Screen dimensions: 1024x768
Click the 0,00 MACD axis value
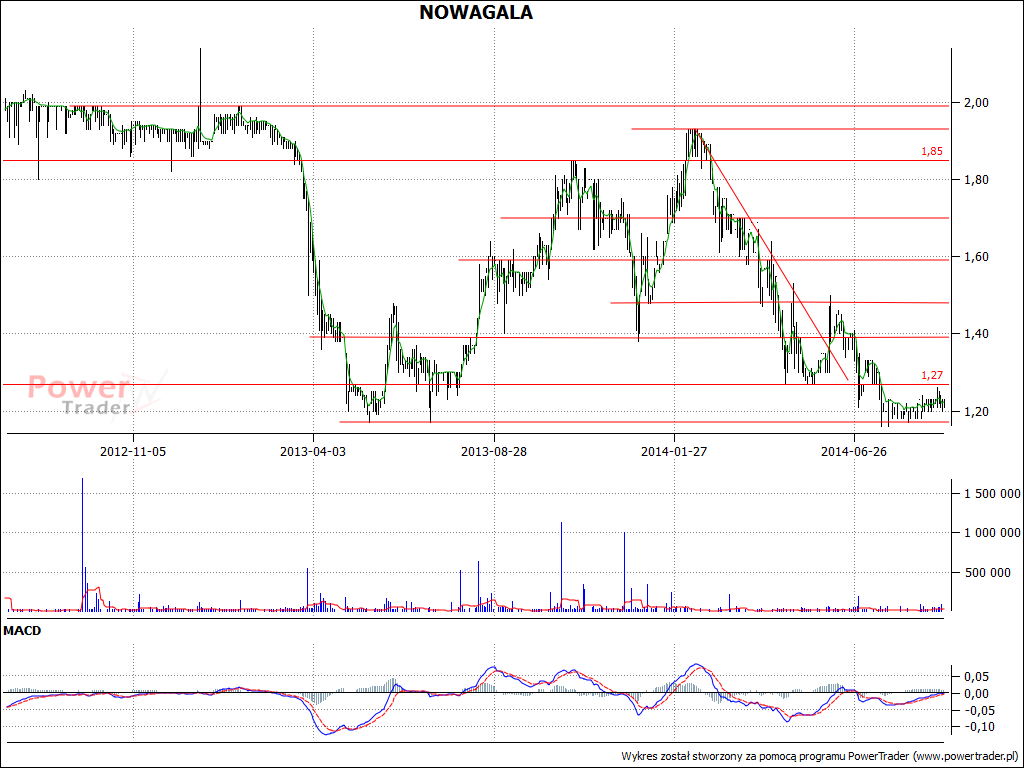point(978,694)
